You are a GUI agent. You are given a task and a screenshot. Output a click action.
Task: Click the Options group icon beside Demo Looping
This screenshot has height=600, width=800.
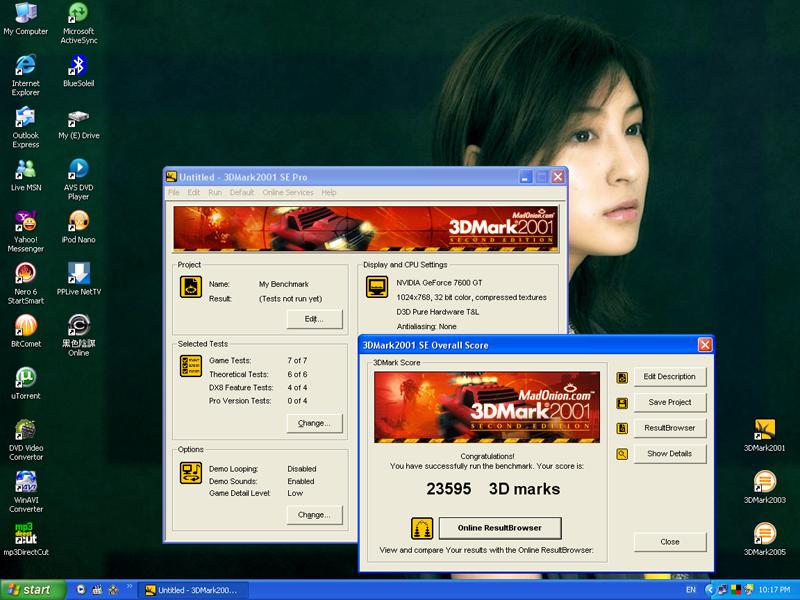[191, 473]
